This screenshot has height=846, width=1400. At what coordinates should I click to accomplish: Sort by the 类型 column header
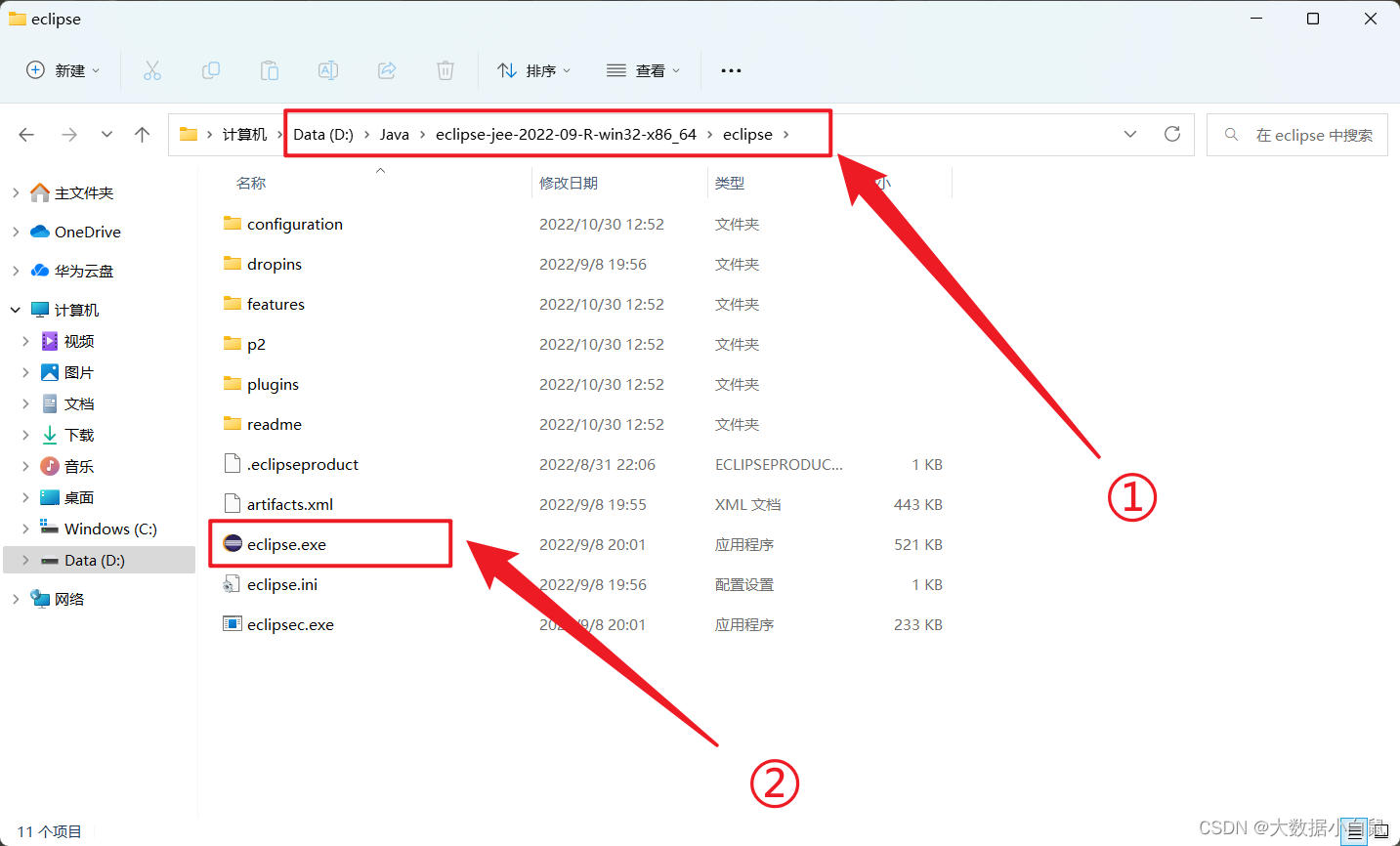click(x=730, y=183)
